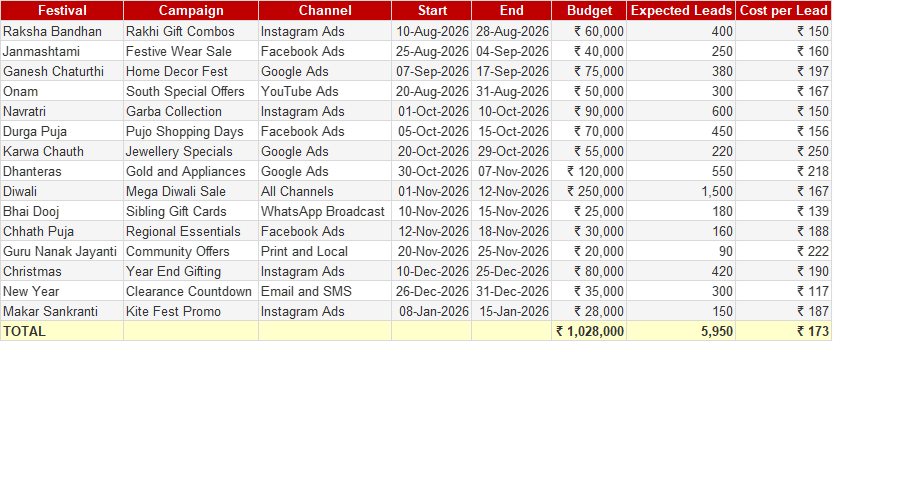
Task: Select the Guru Nanak Jayanti cell
Action: click(62, 251)
